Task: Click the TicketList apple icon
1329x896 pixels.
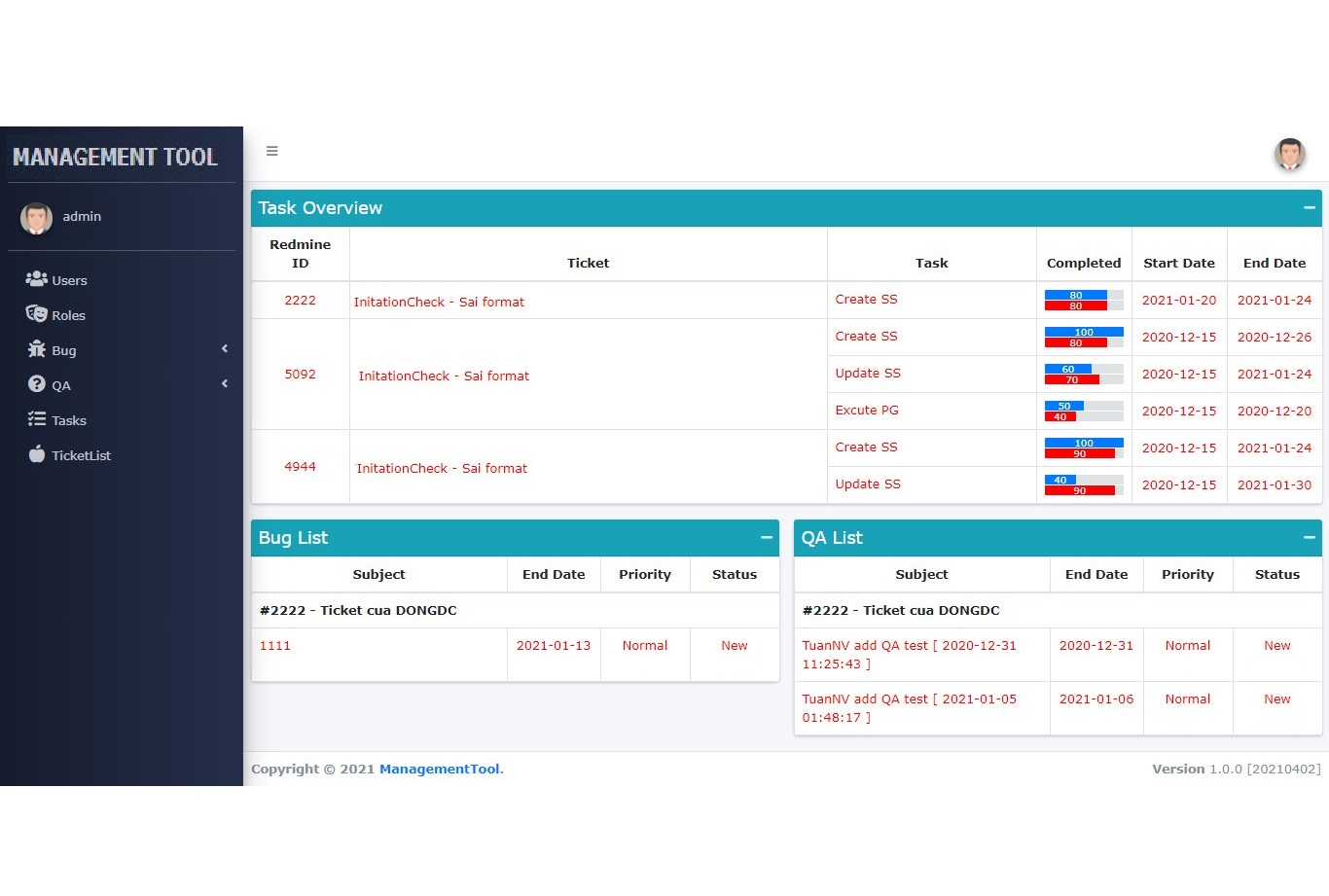Action: tap(37, 454)
